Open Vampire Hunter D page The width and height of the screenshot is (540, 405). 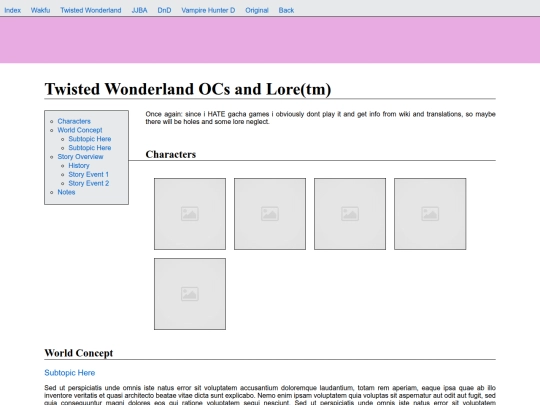click(x=208, y=10)
